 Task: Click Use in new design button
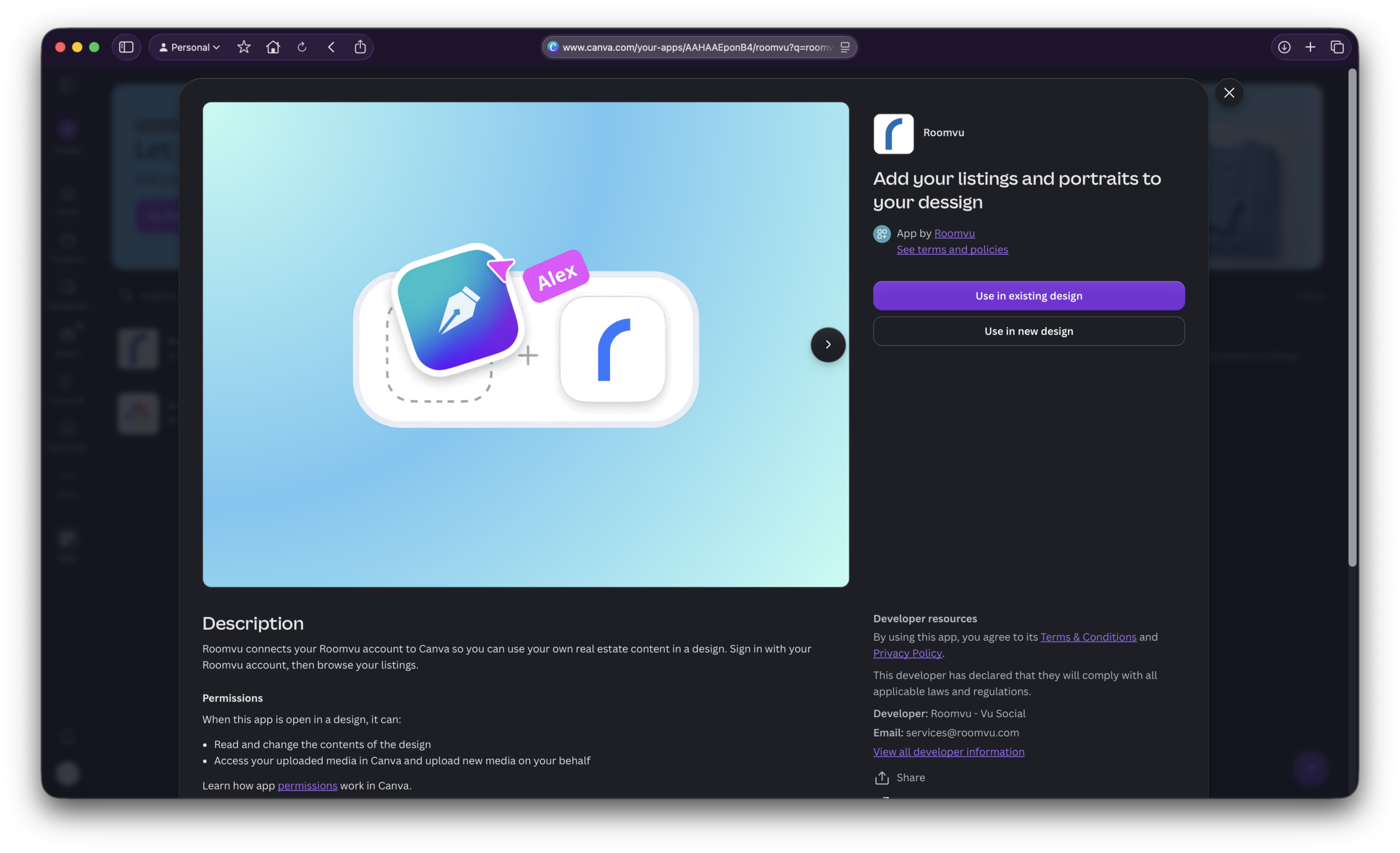click(1029, 330)
